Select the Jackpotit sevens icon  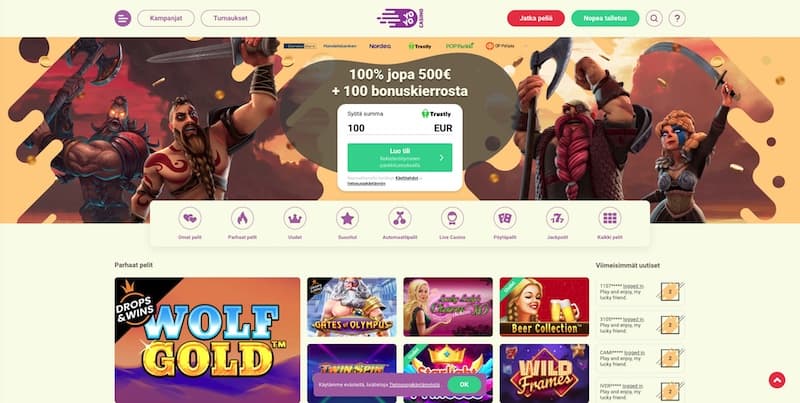557,218
